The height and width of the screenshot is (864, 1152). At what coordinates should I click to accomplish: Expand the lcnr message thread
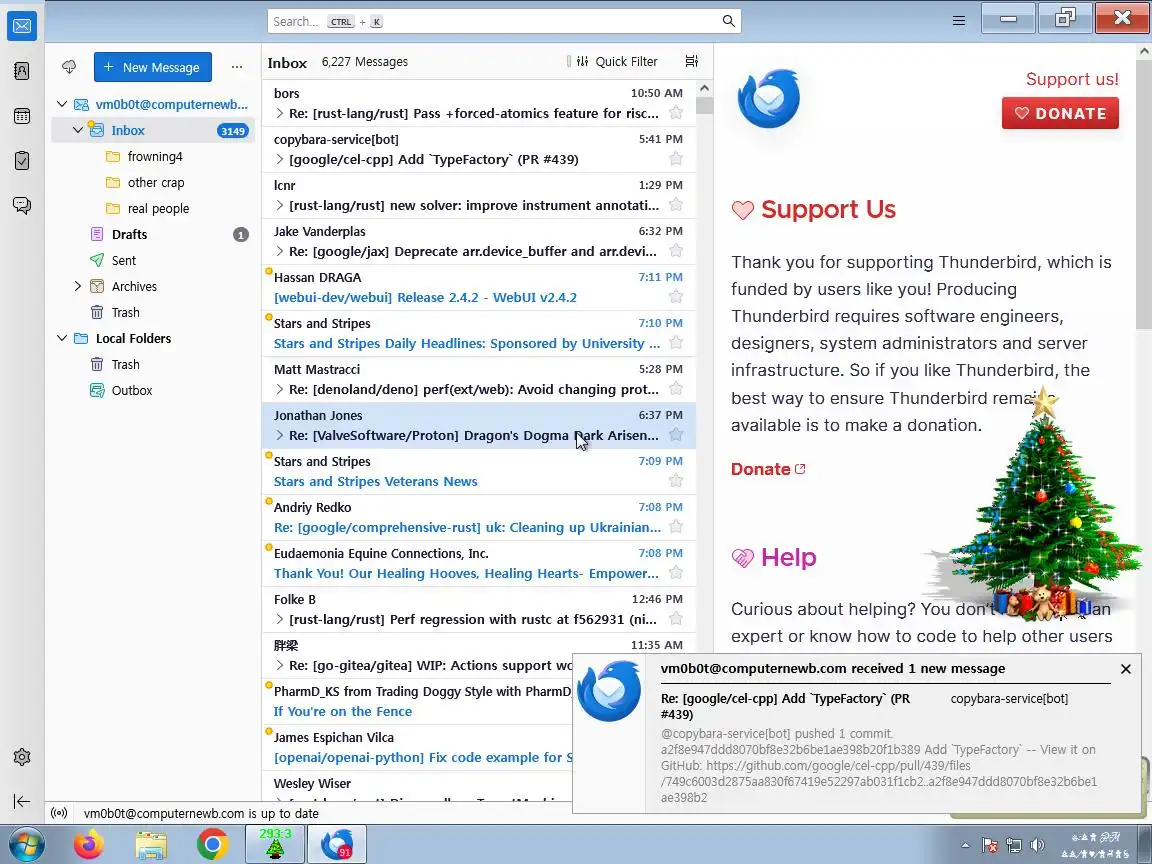click(279, 205)
